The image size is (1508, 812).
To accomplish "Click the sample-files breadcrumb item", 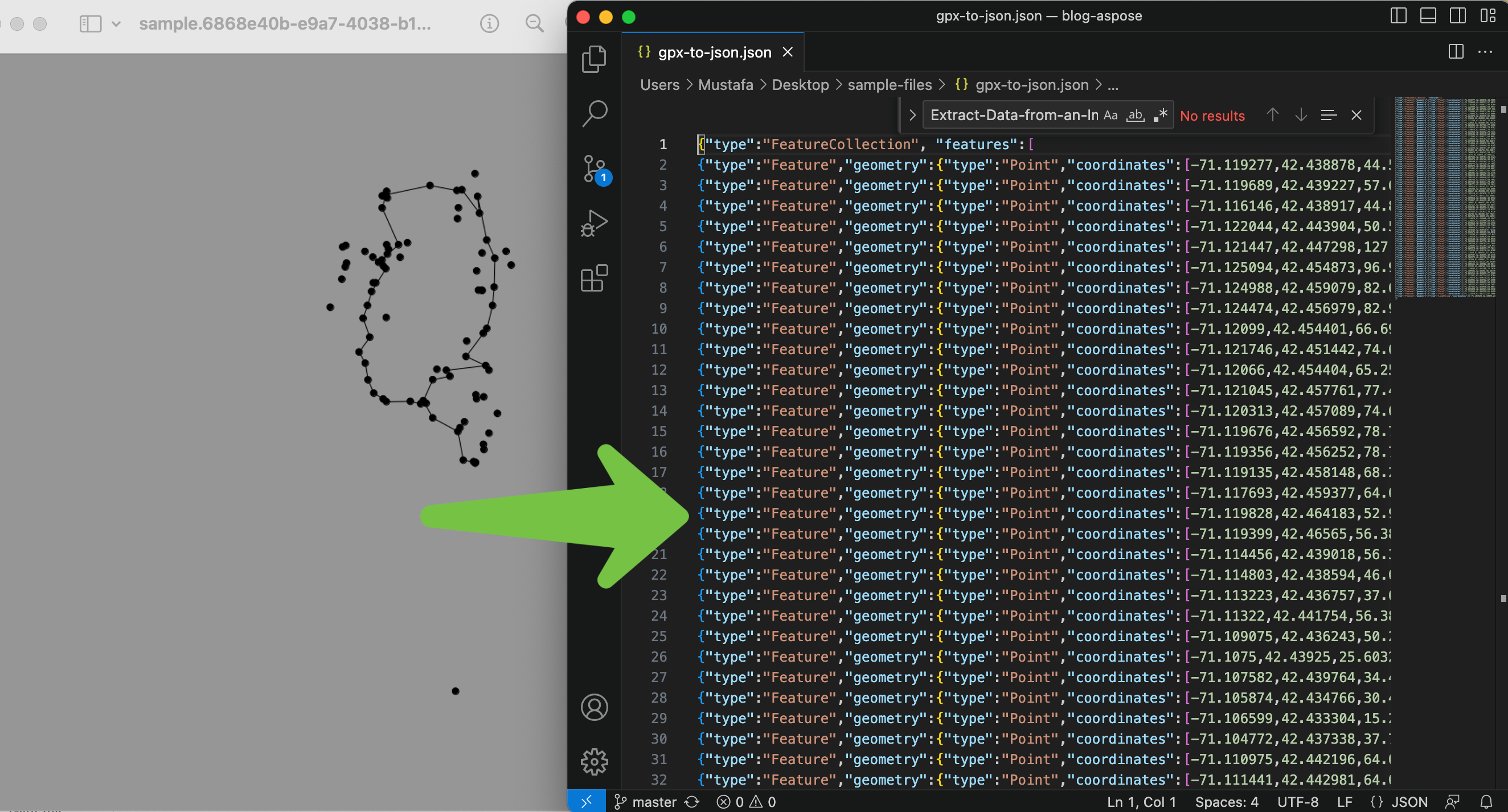I will 888,85.
